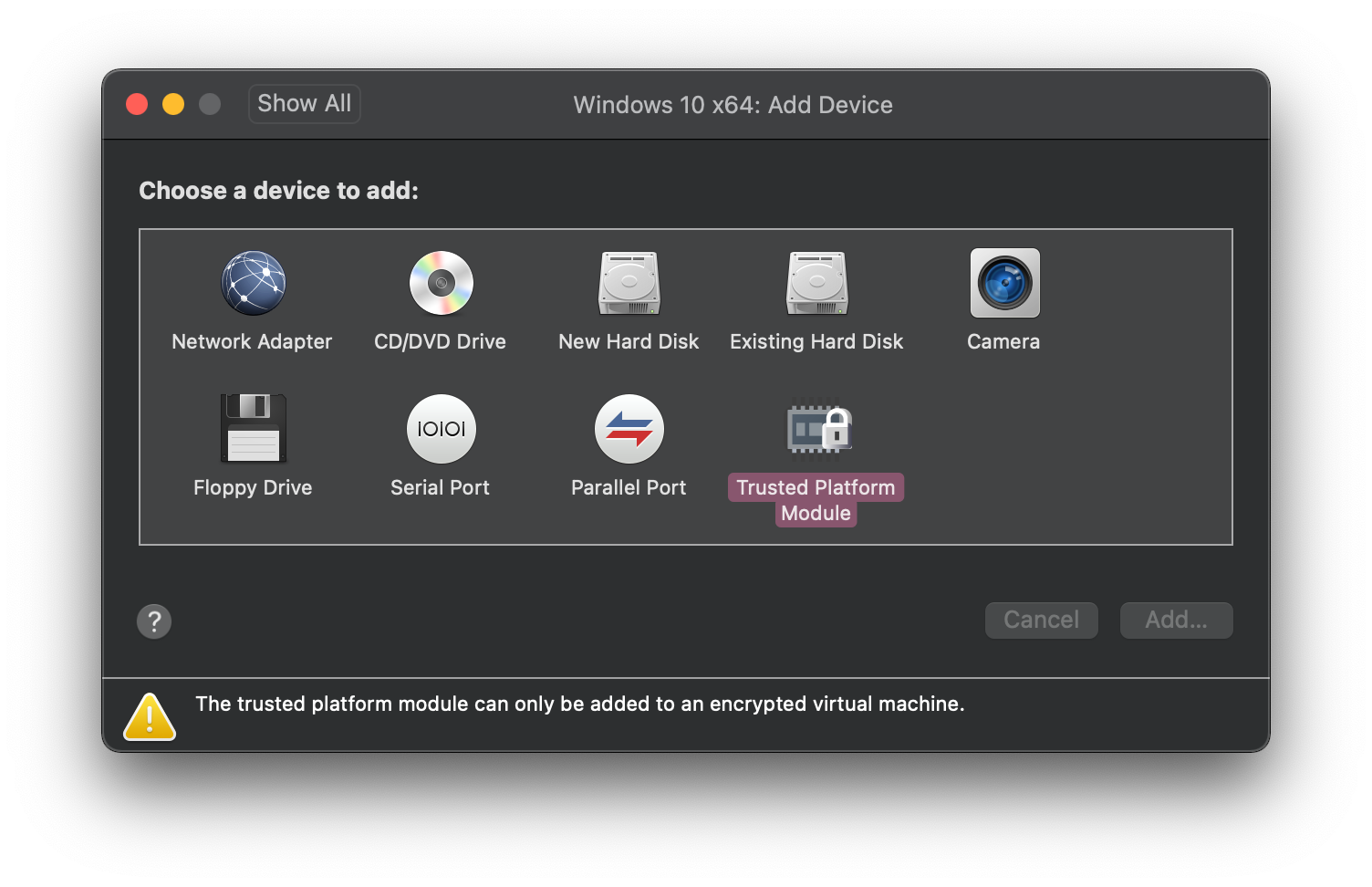Click the CD/DVD Drive label
Viewport: 1372px width, 887px height.
[x=440, y=341]
